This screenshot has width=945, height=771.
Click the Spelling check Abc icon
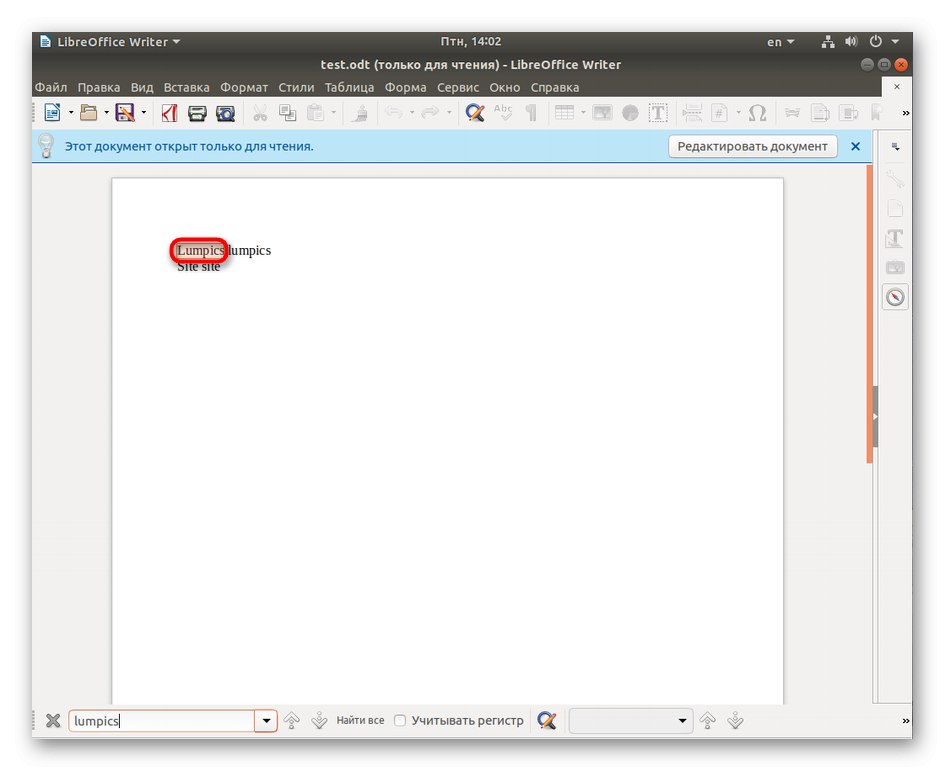(x=503, y=112)
